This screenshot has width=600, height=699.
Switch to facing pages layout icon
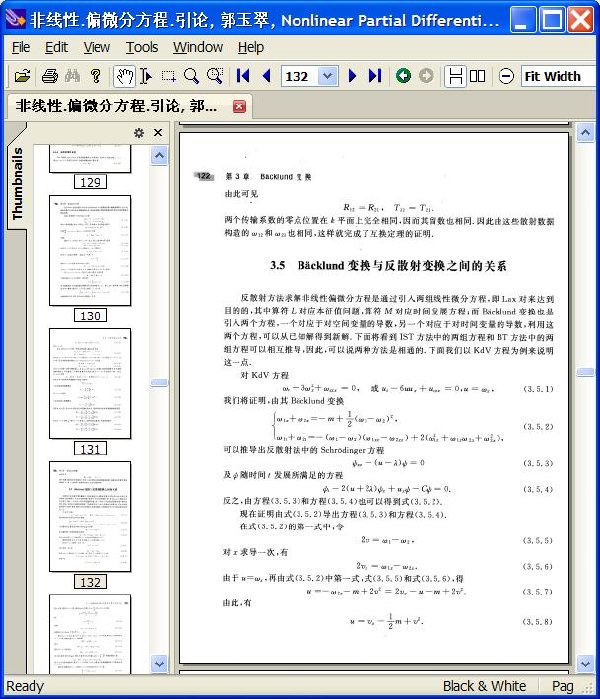pyautogui.click(x=477, y=76)
